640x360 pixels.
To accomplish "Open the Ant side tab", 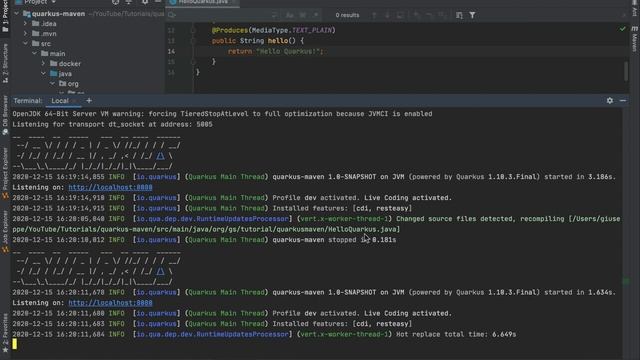I will pos(634,9).
